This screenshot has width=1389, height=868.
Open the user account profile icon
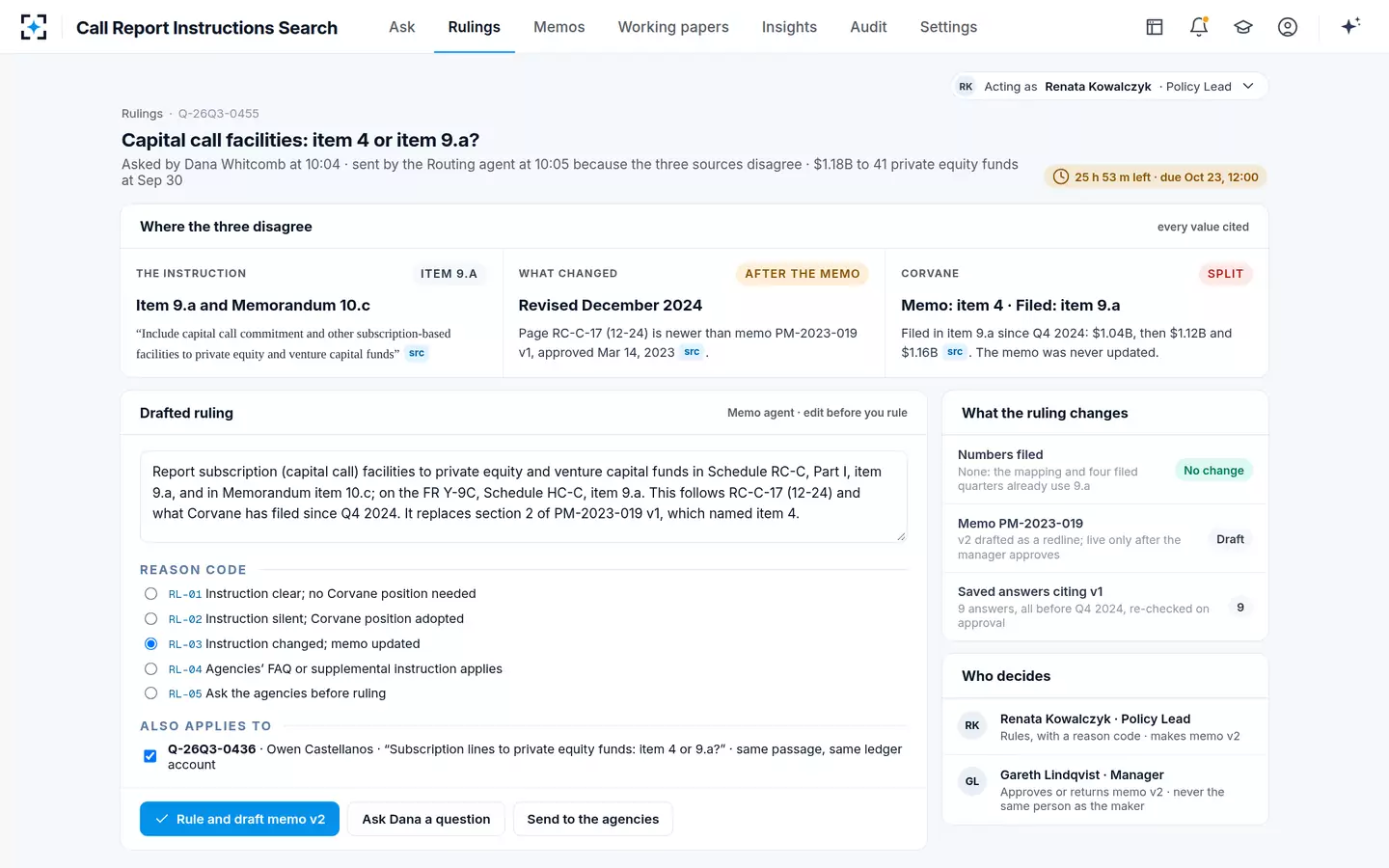pyautogui.click(x=1288, y=27)
